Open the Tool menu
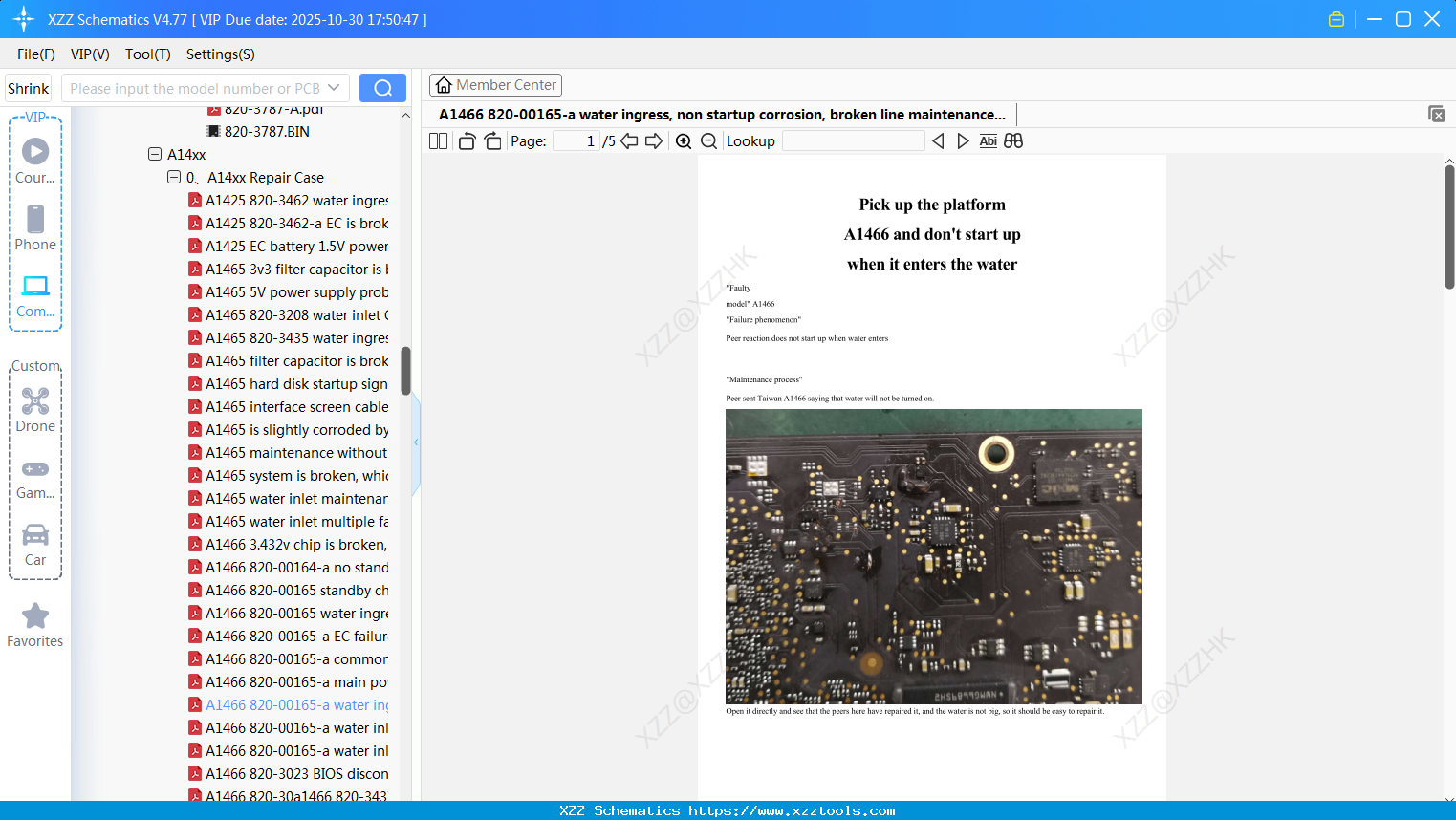Viewport: 1456px width, 820px height. (x=148, y=54)
